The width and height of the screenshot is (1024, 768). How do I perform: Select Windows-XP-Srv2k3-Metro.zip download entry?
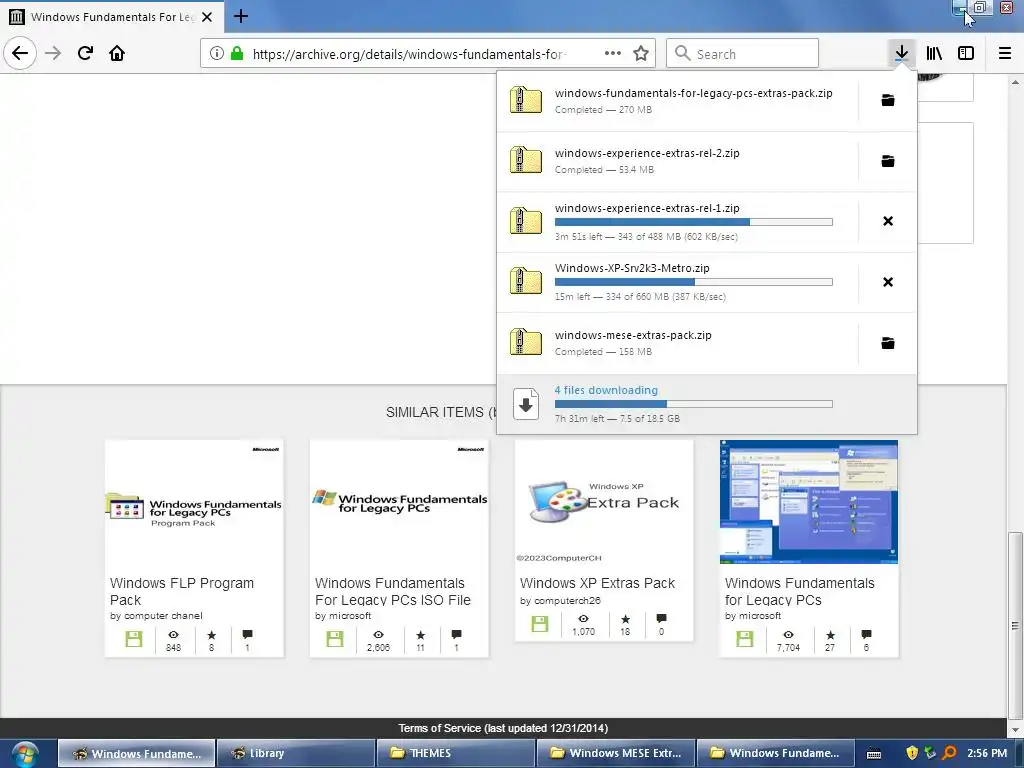click(x=678, y=282)
